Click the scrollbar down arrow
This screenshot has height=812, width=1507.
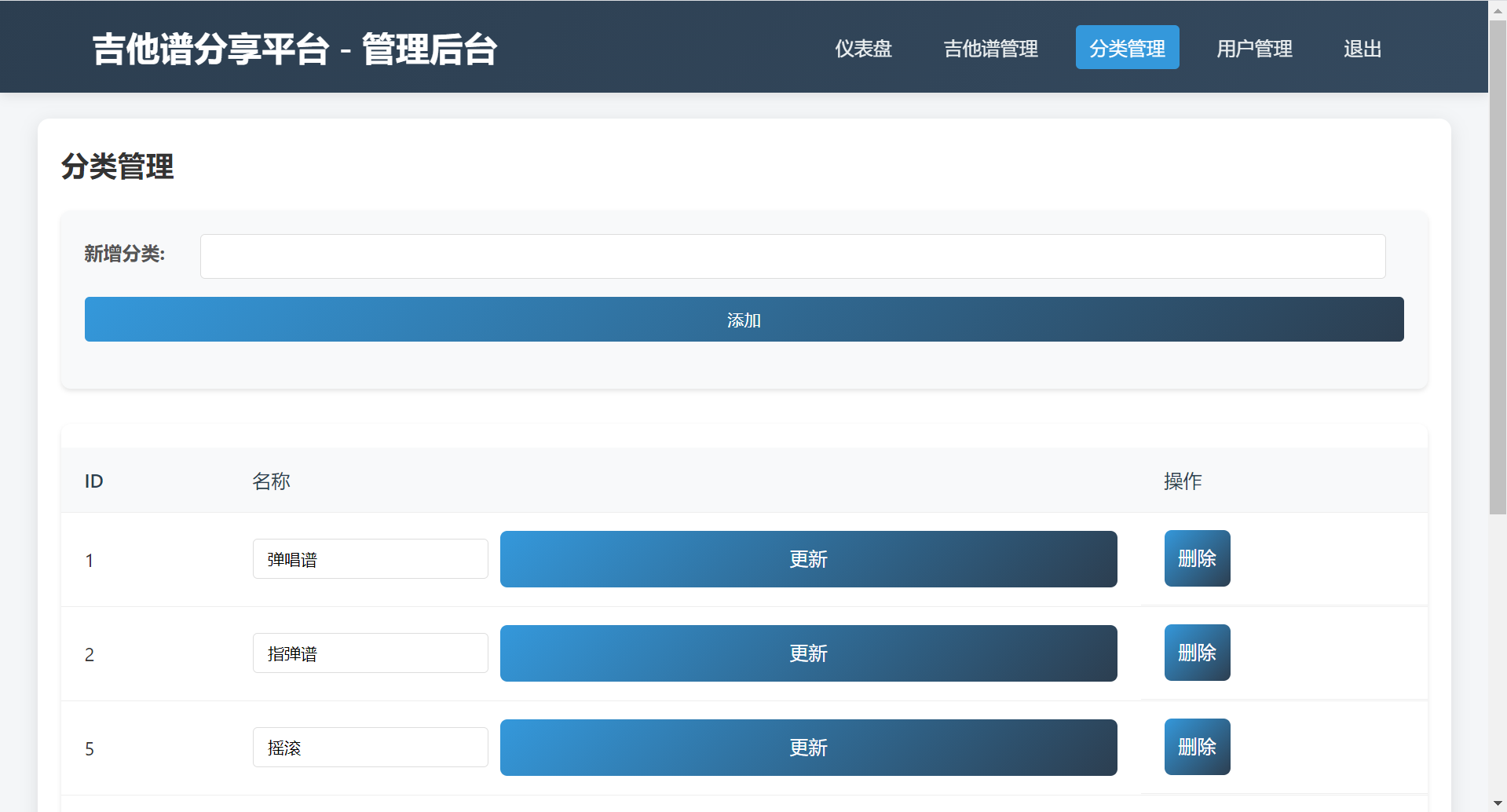pos(1498,803)
